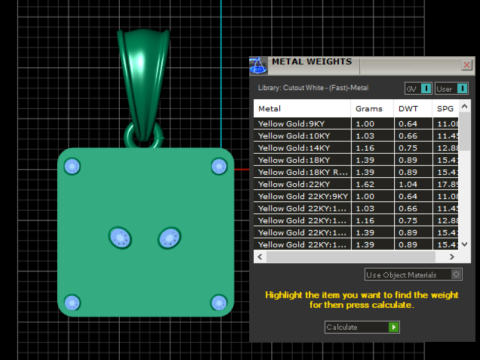Select the Yellow Gold:18KY R... row
Screen dimensions: 480x360
(356, 172)
